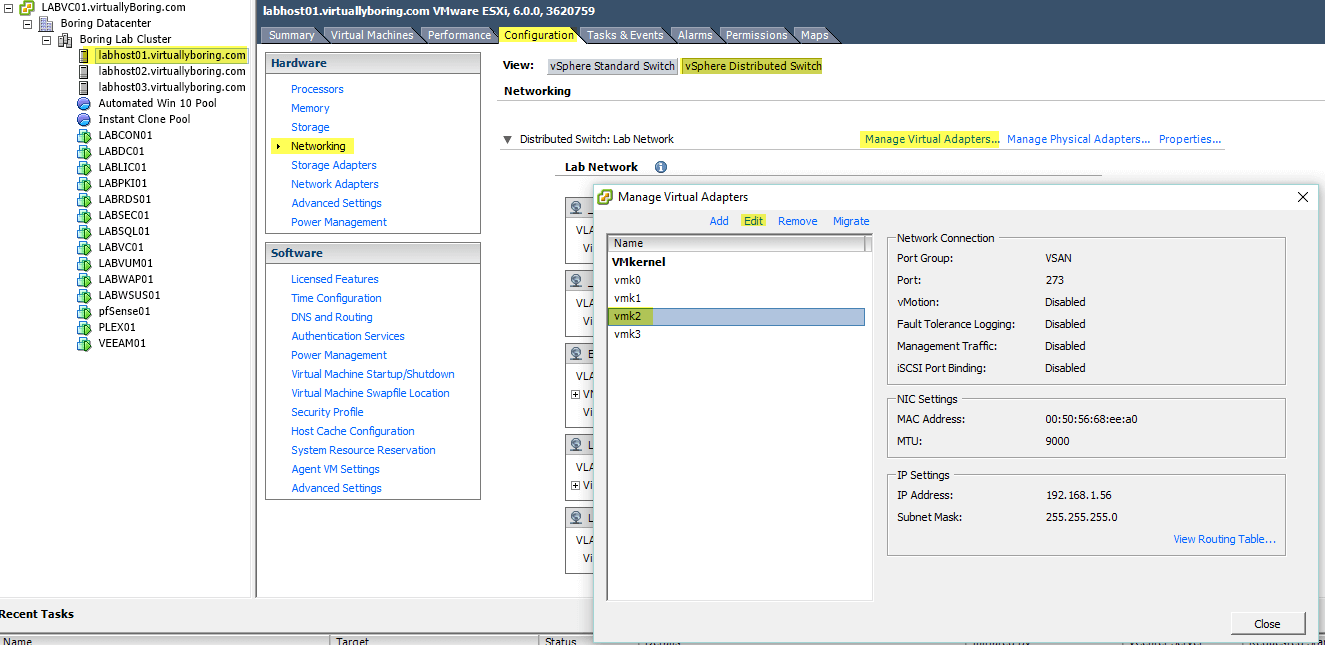This screenshot has height=645, width=1325.
Task: Select the LABWSUS01 virtual machine icon
Action: 84,296
